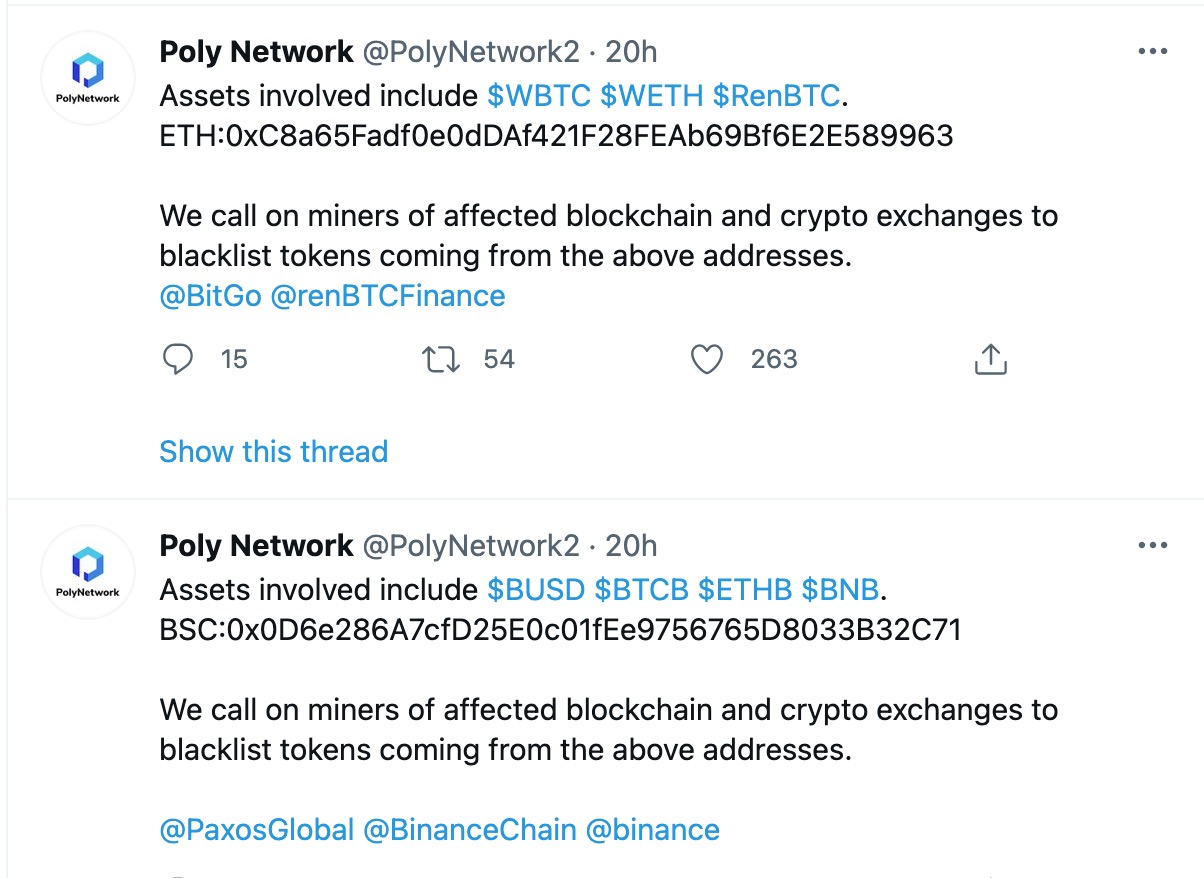Viewport: 1204px width, 878px height.
Task: Visit the @BinanceChain mention
Action: (x=470, y=830)
